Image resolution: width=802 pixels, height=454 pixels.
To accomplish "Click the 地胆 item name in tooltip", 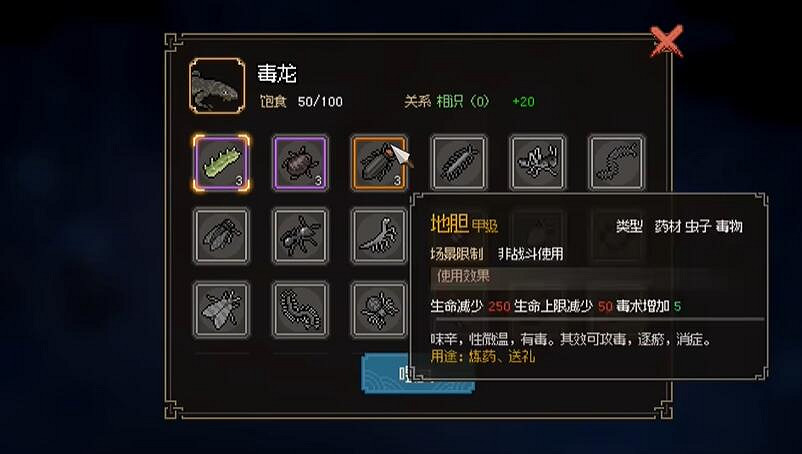I will (450, 223).
